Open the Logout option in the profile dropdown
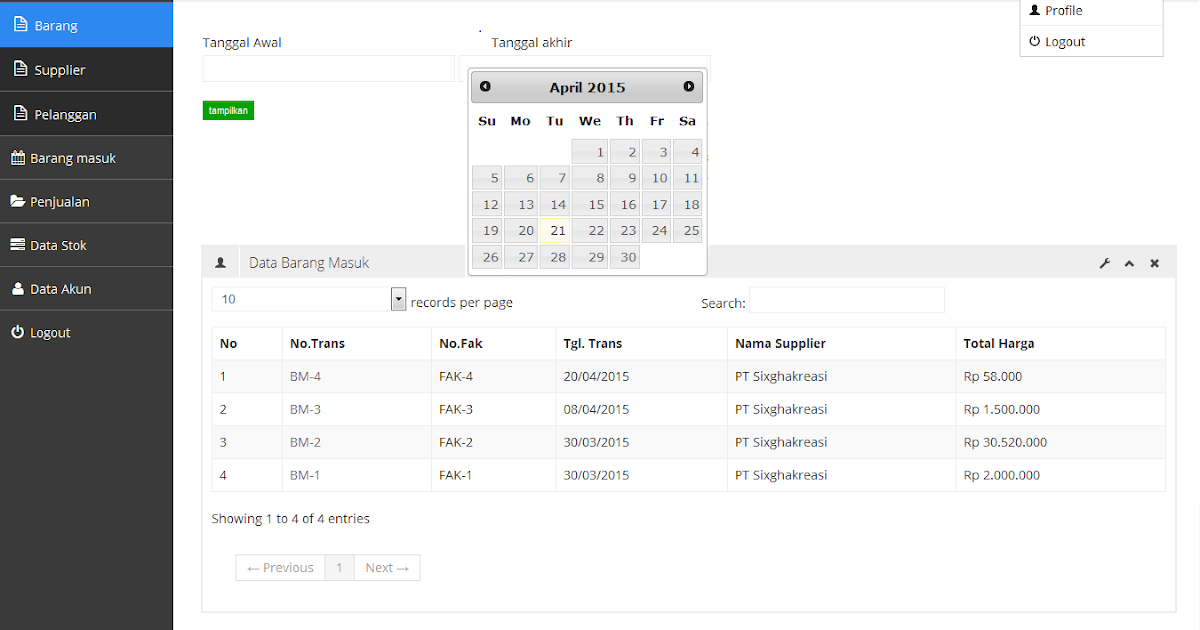This screenshot has height=630, width=1200. pyautogui.click(x=1063, y=41)
